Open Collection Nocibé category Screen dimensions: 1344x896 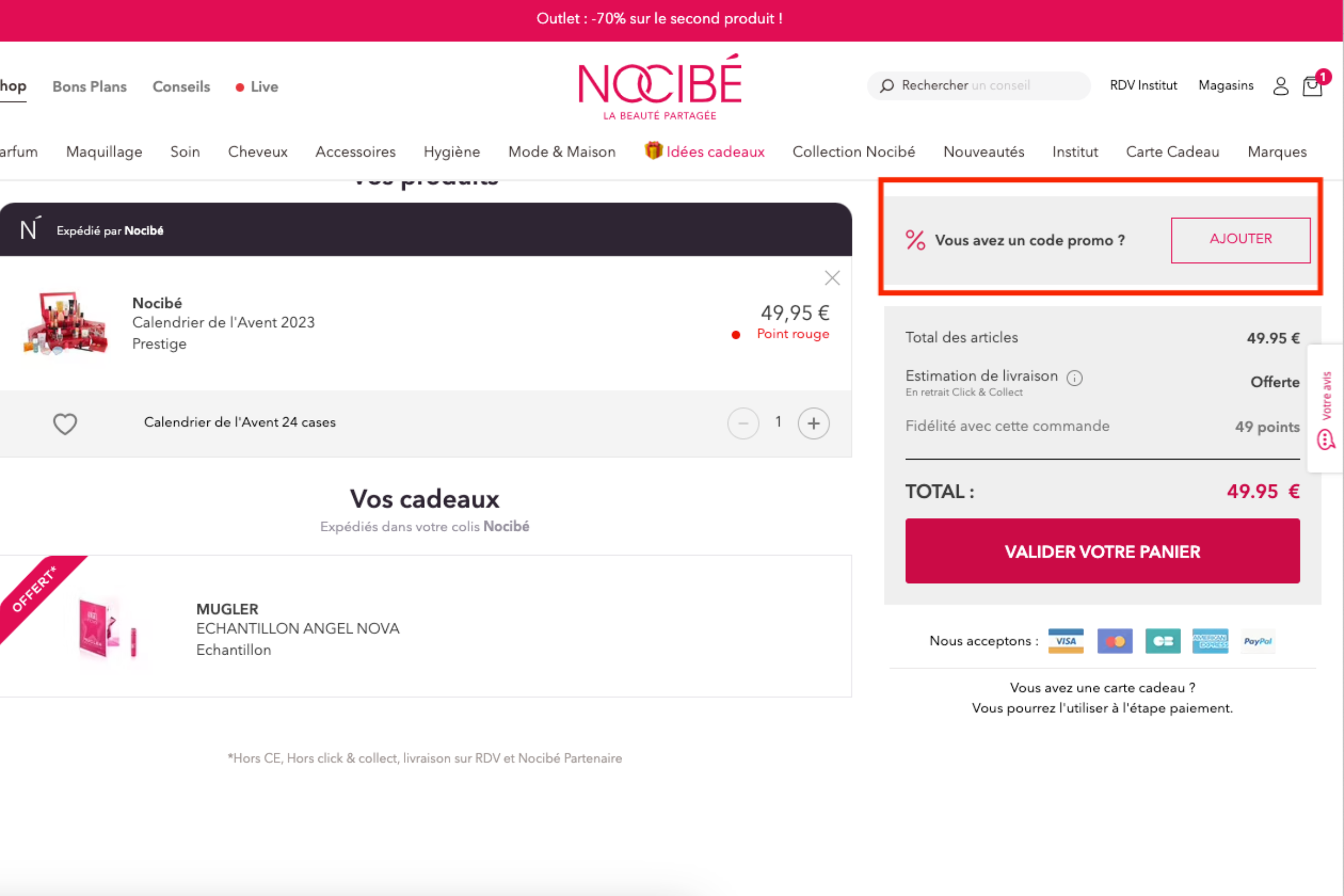click(853, 151)
